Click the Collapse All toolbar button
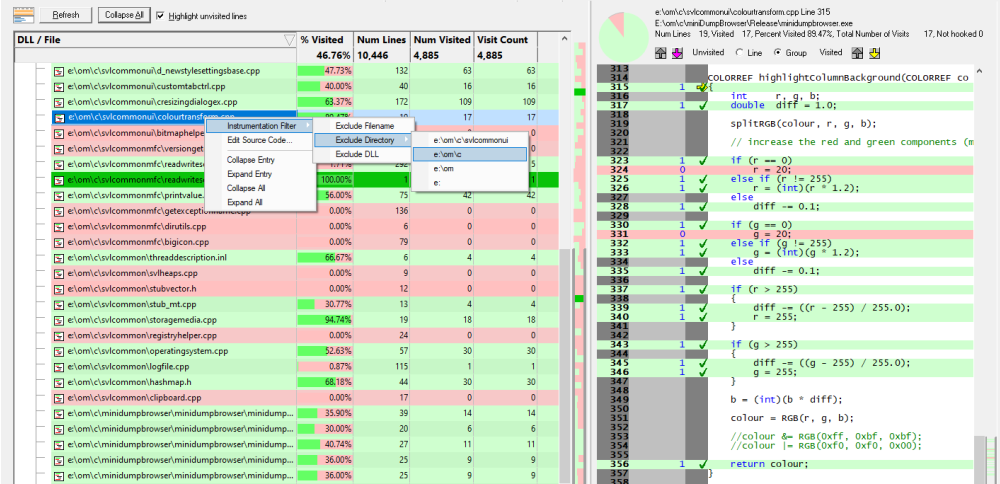 pyautogui.click(x=125, y=15)
